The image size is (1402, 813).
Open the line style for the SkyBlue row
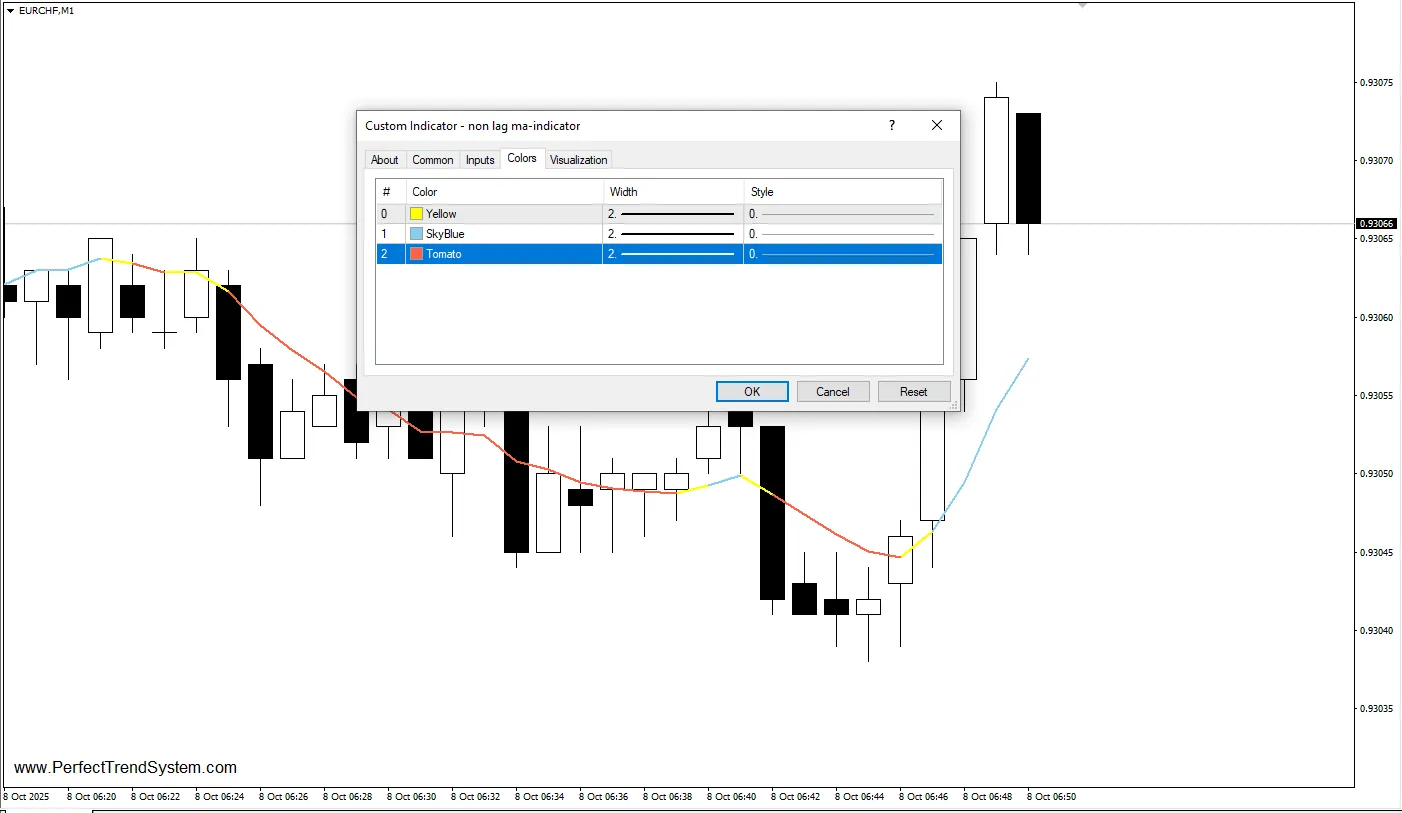click(x=843, y=234)
